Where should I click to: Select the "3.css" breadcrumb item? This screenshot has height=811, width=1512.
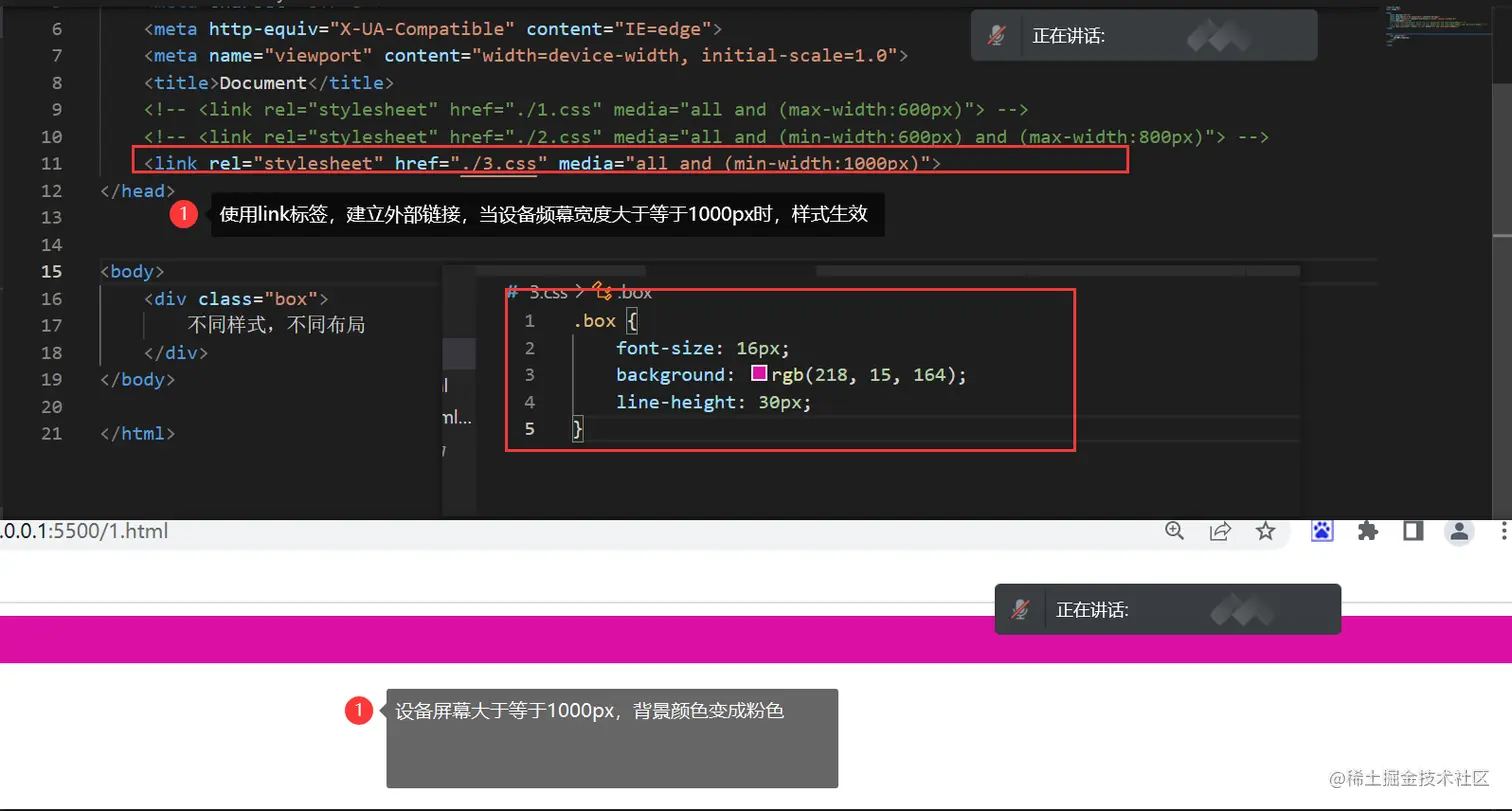[548, 292]
